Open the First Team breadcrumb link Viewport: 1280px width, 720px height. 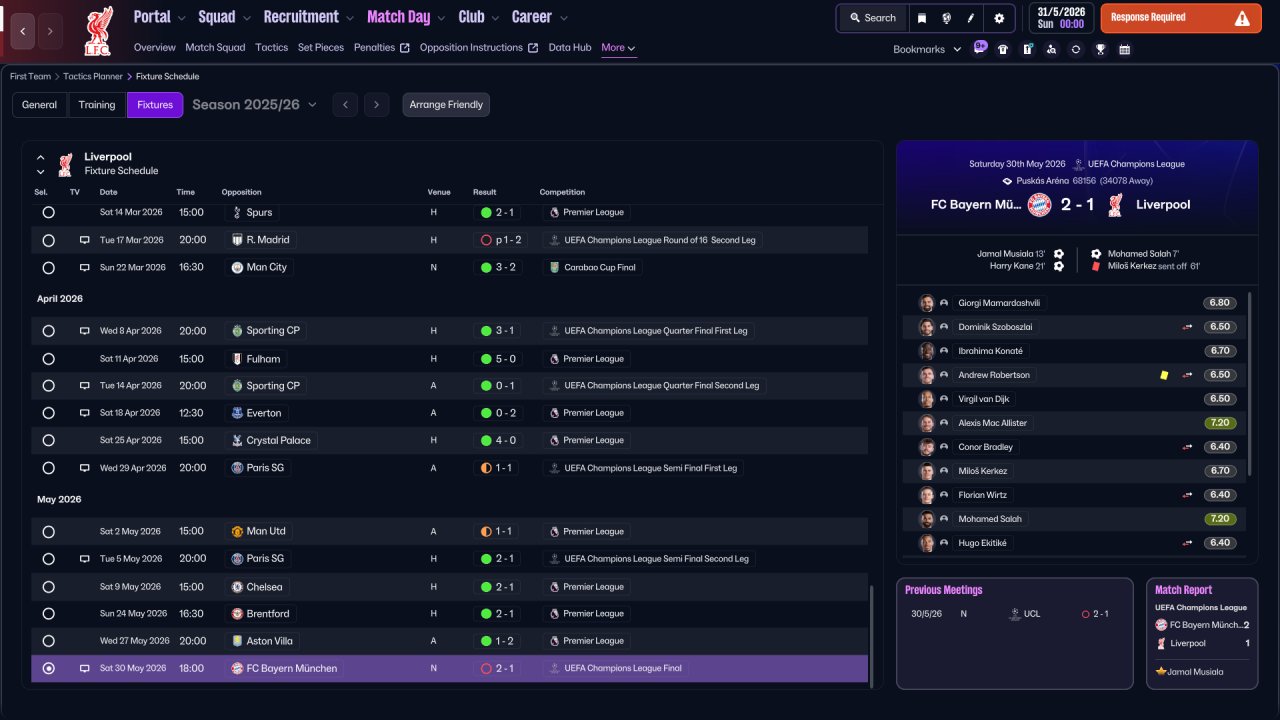click(x=30, y=76)
